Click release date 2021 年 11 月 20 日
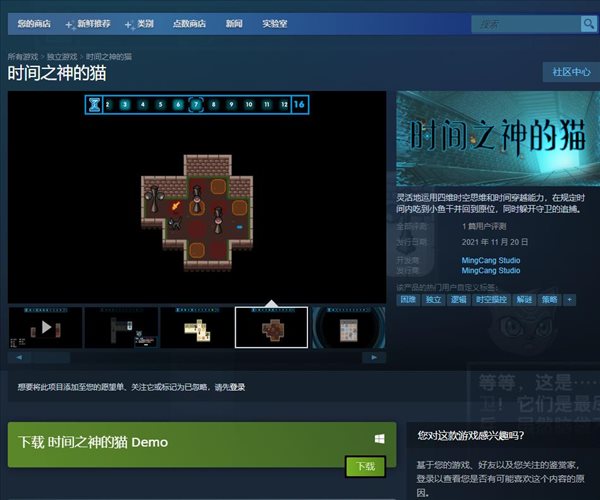The image size is (600, 500). (x=495, y=242)
